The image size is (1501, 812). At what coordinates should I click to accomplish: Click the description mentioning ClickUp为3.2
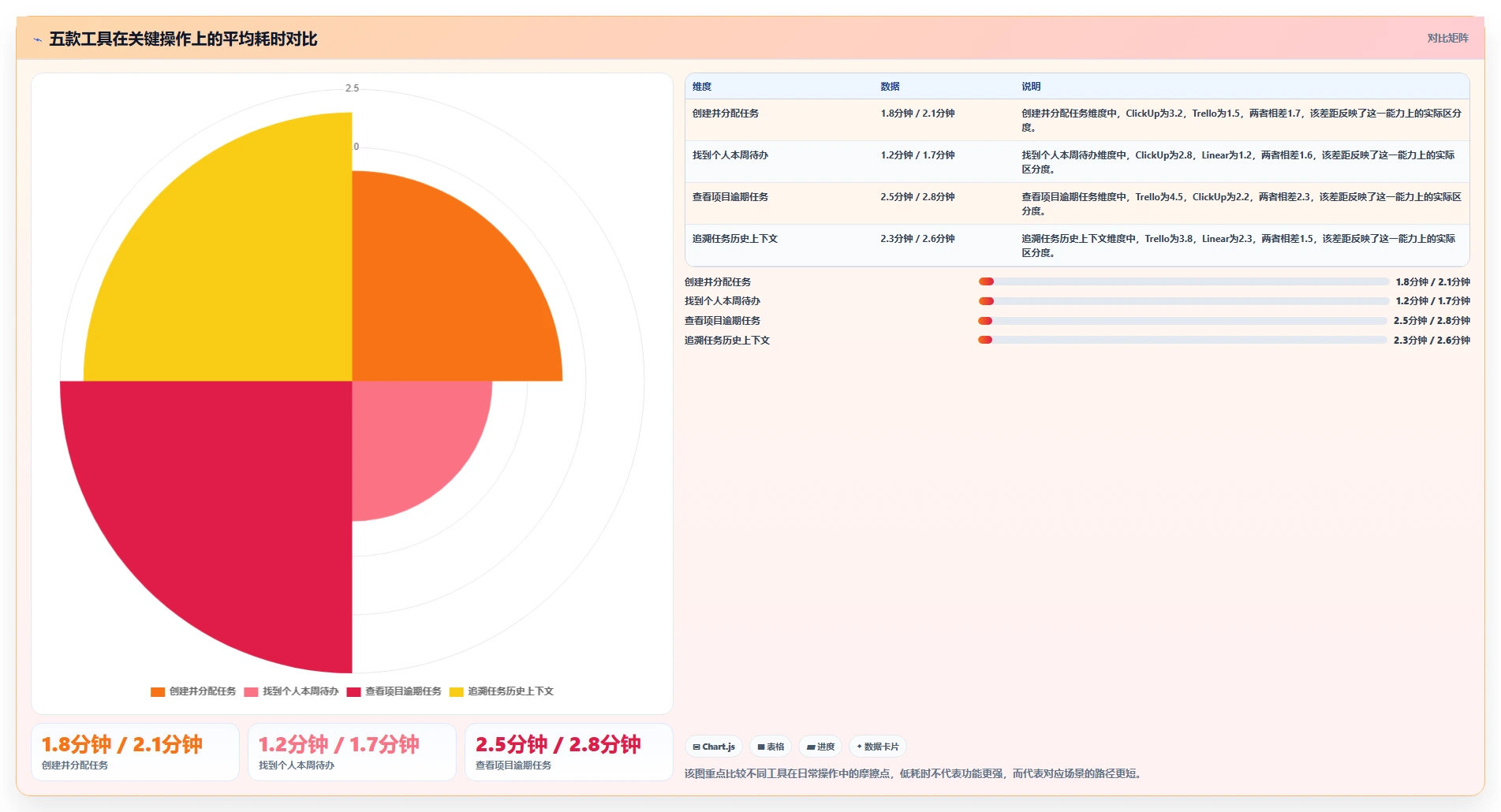pyautogui.click(x=1241, y=121)
